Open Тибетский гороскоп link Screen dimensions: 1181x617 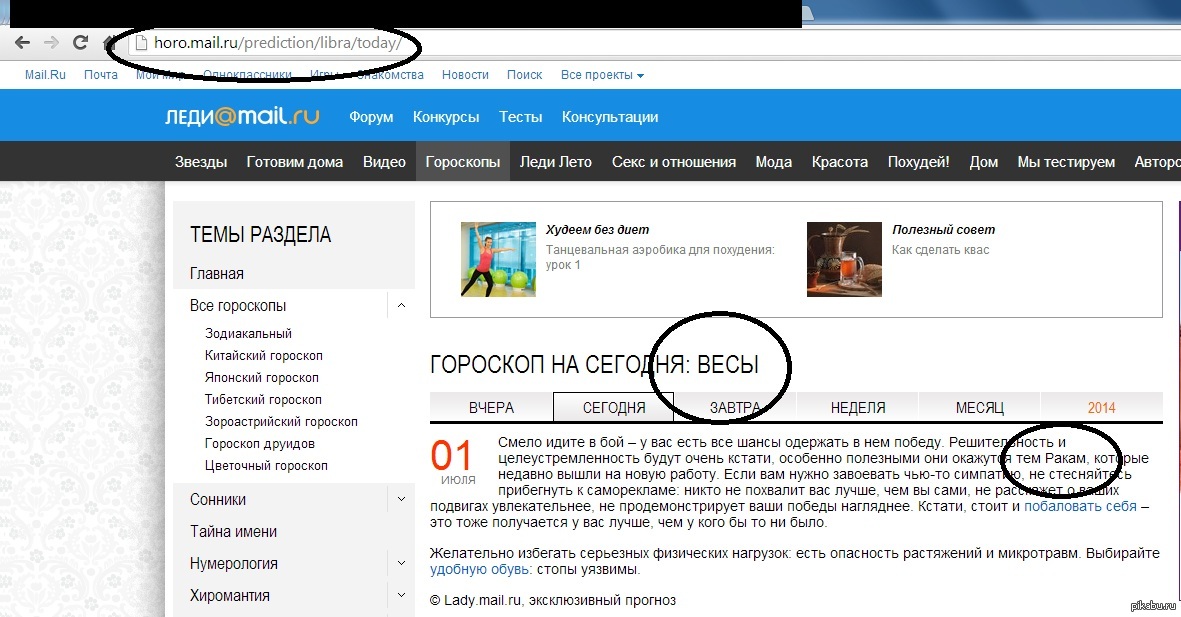pyautogui.click(x=263, y=399)
